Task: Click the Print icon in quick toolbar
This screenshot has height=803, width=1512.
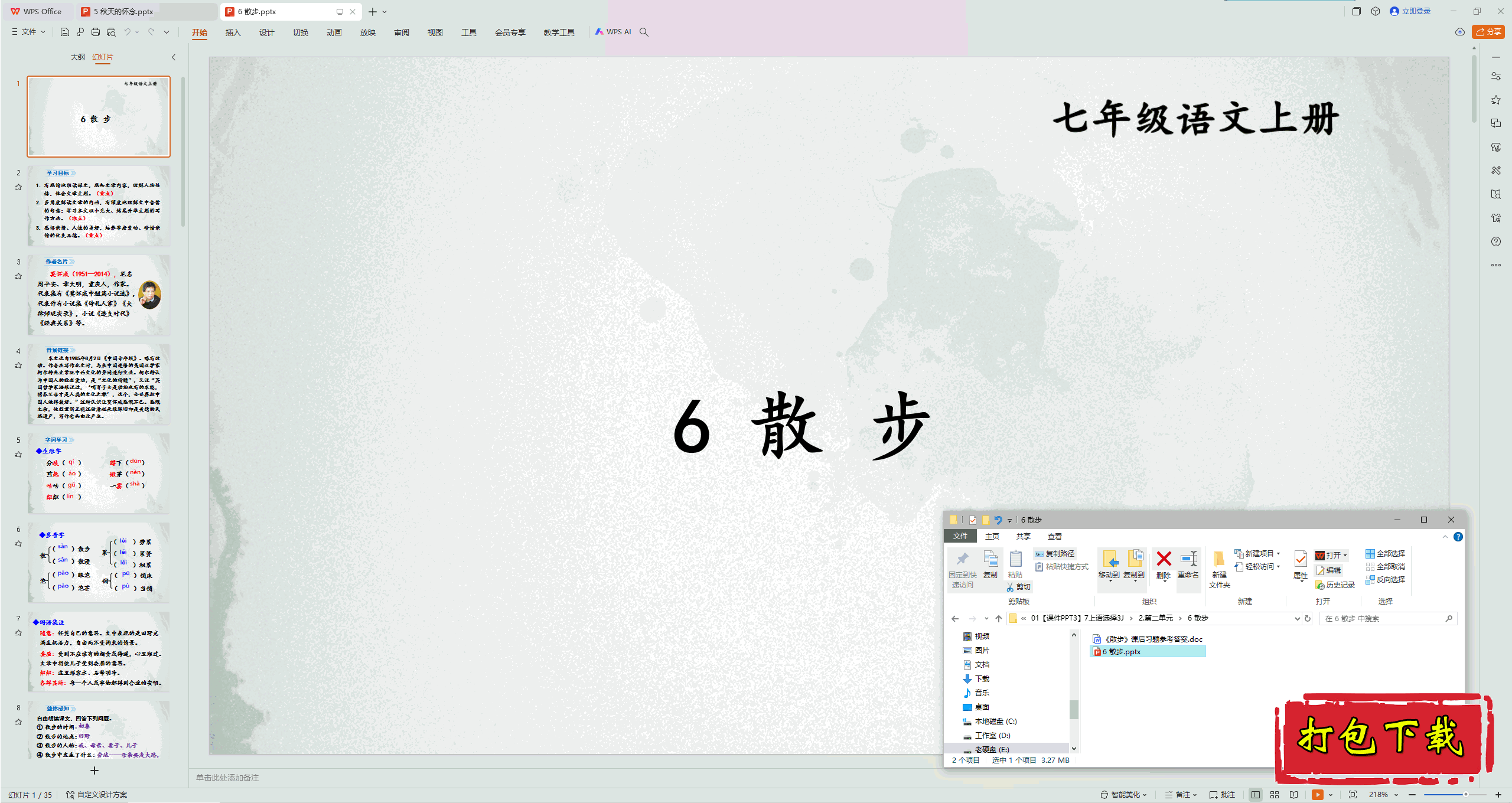Action: click(x=96, y=32)
